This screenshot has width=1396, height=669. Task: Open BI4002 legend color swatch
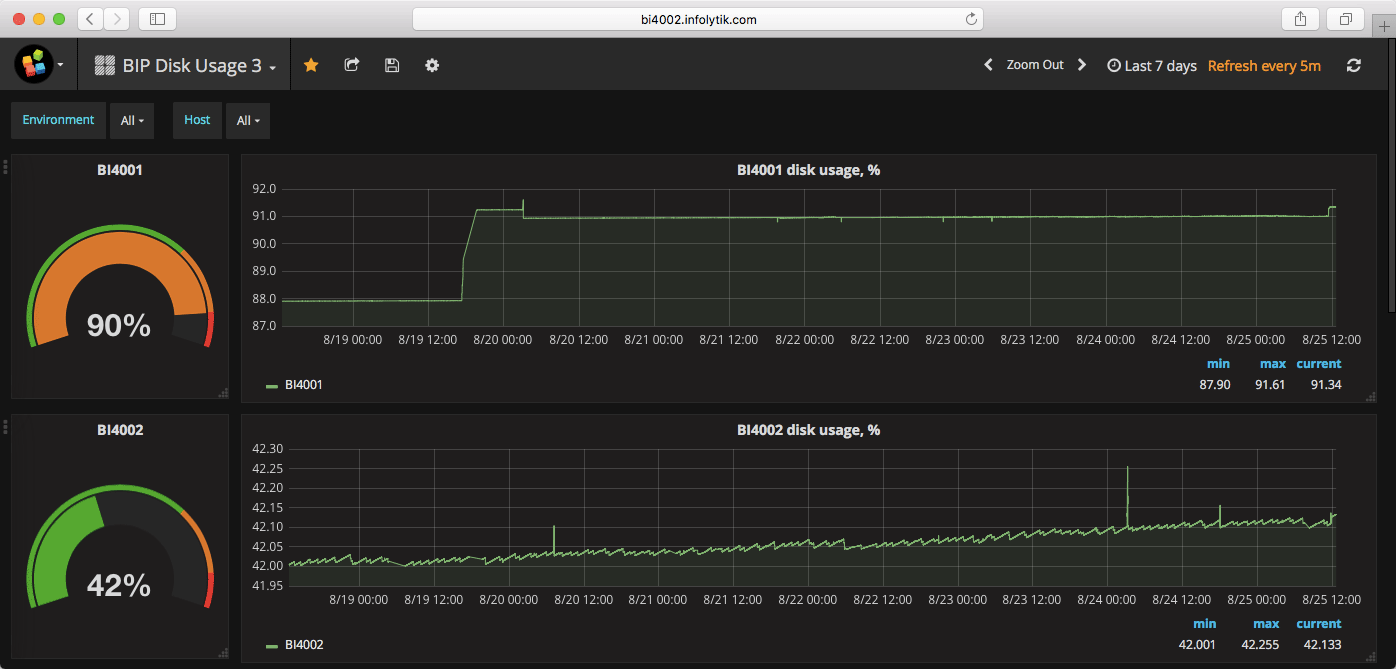tap(272, 646)
